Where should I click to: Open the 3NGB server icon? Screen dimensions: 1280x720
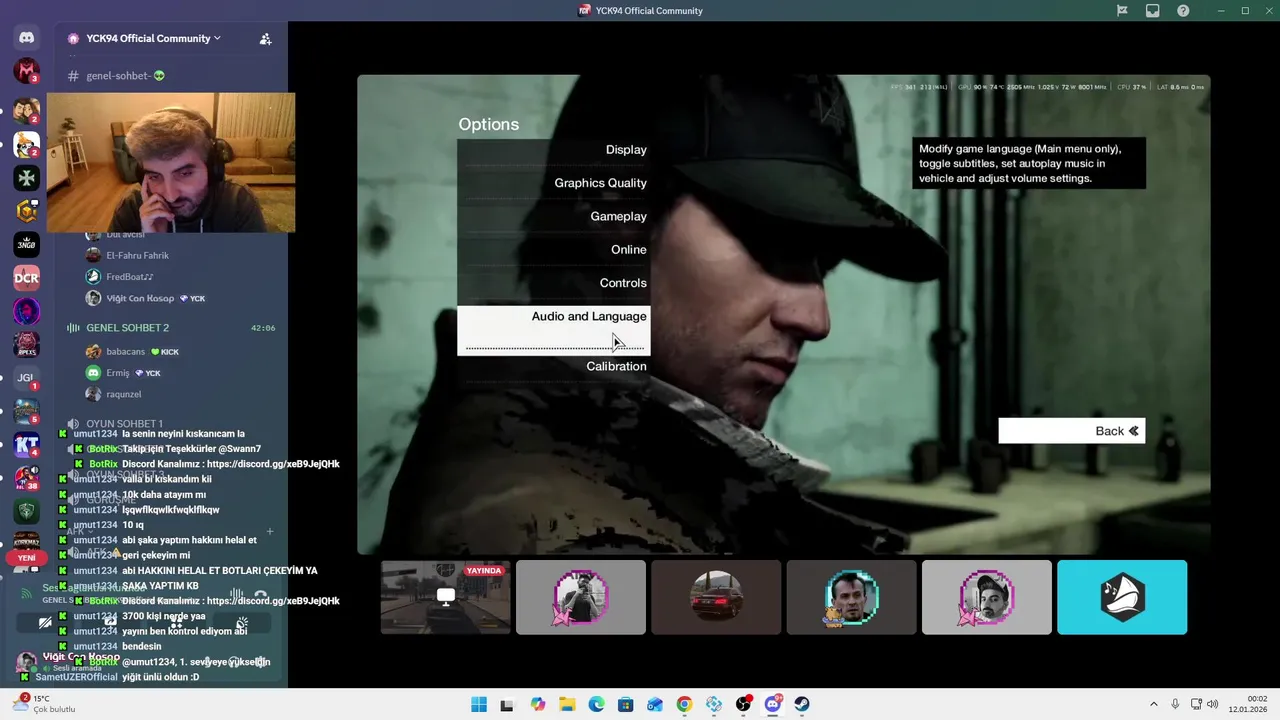[27, 244]
